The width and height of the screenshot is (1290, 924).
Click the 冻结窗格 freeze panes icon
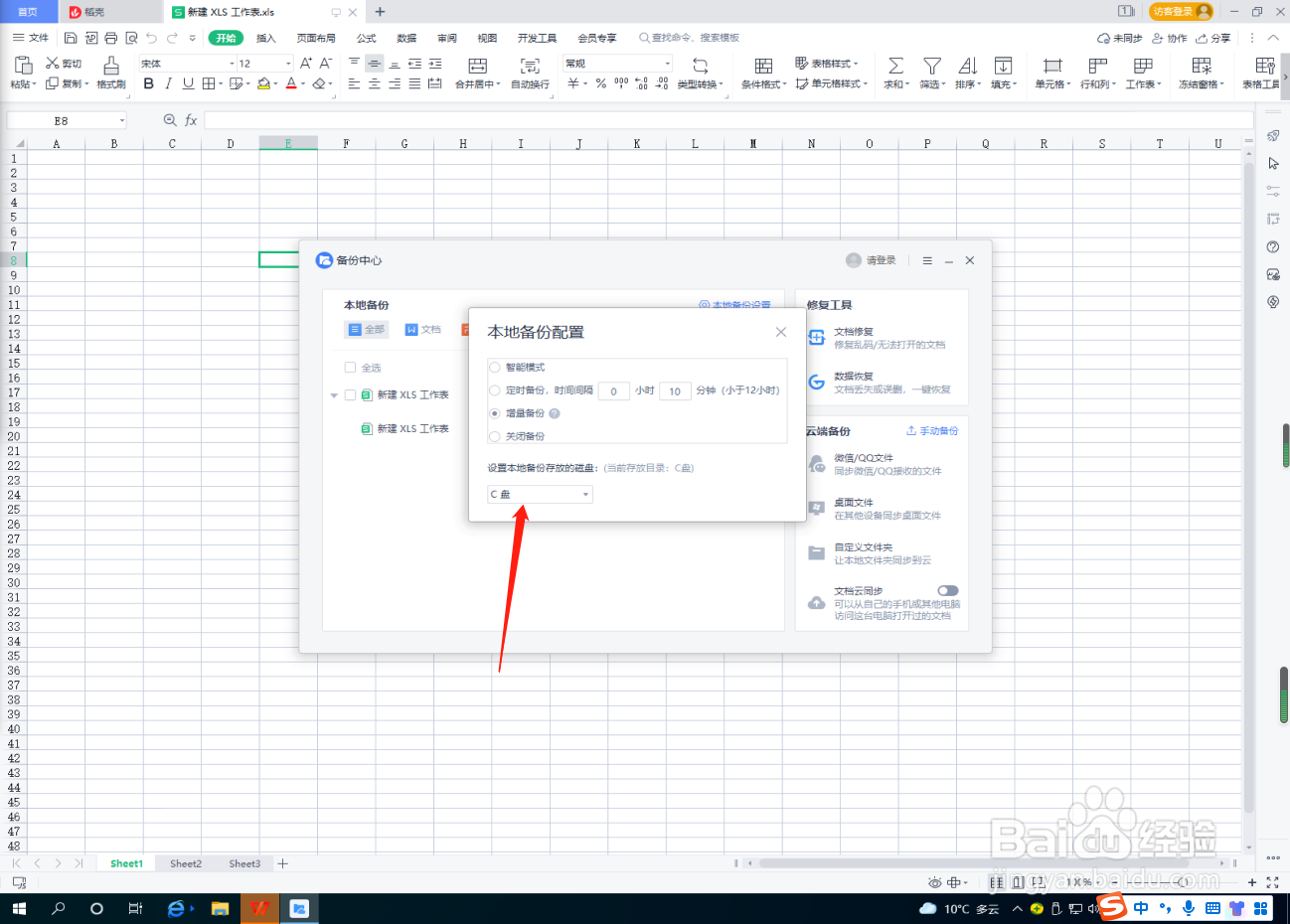(x=1202, y=66)
